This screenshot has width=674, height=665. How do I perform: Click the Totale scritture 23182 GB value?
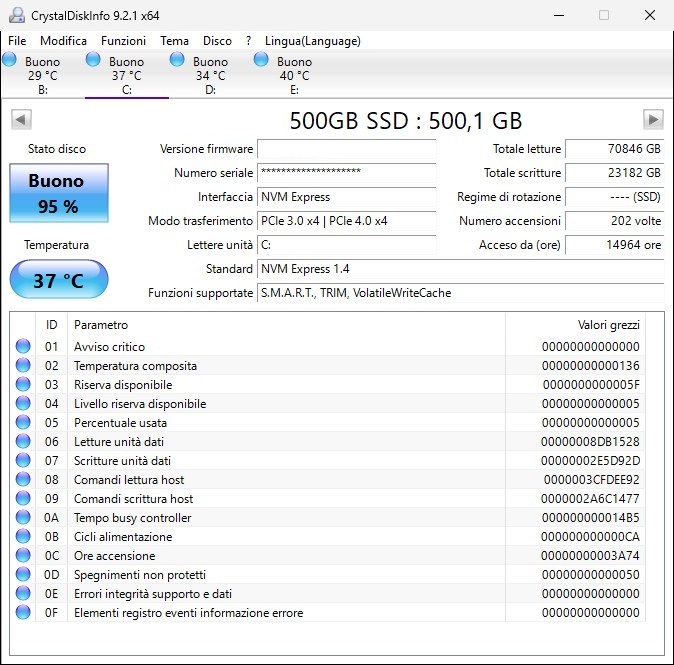[615, 173]
